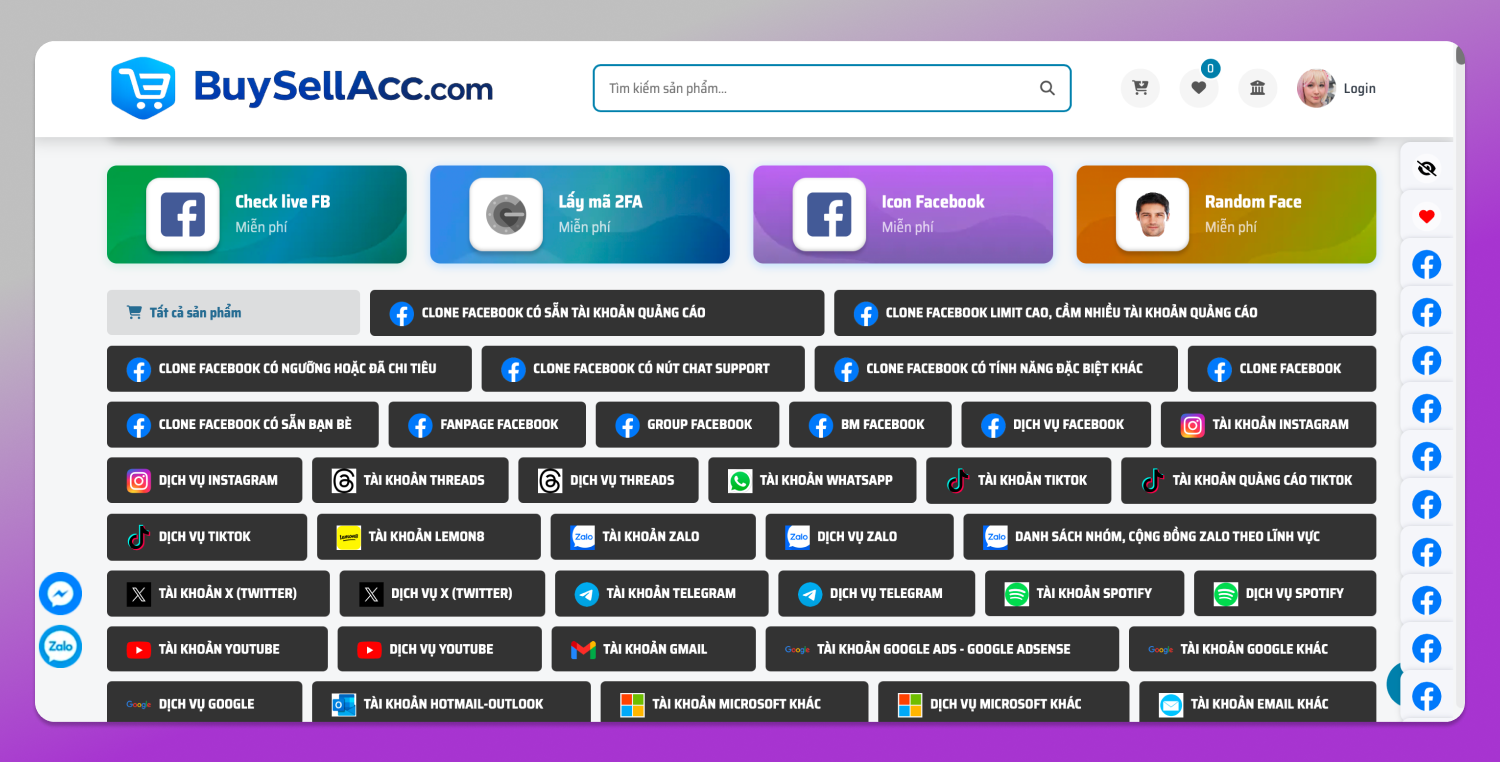Toggle the crossed-eye visibility icon in sidebar
This screenshot has width=1500, height=762.
click(x=1427, y=168)
